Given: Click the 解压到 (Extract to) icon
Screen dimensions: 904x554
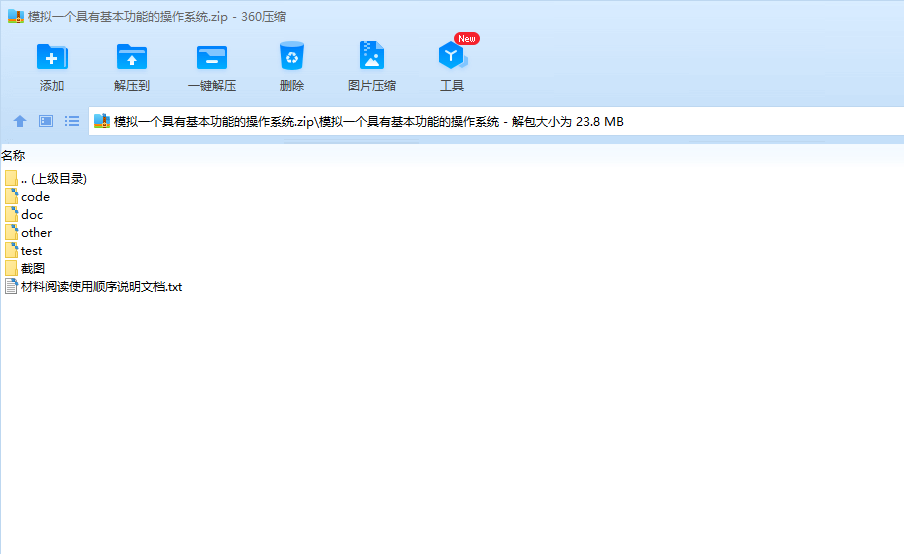Looking at the screenshot, I should [131, 56].
